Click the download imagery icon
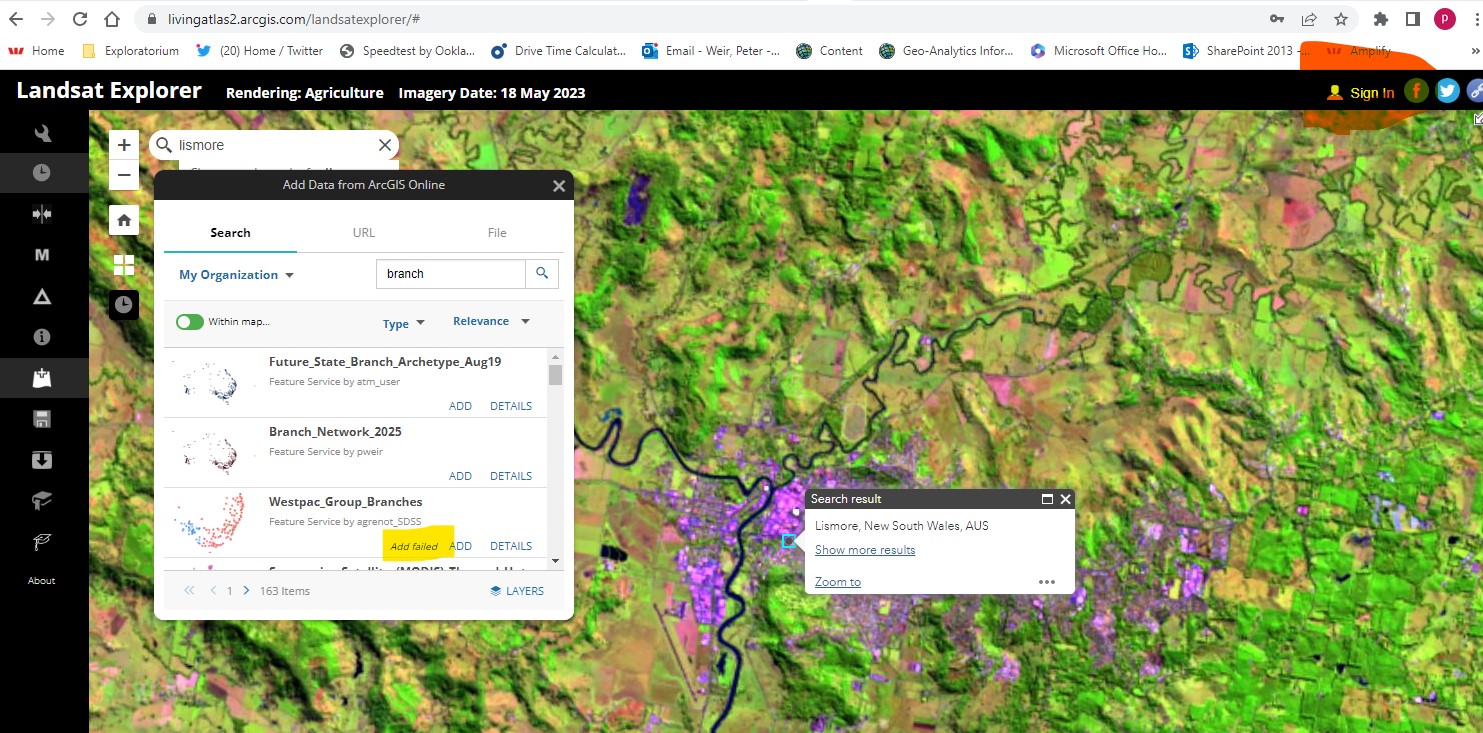This screenshot has width=1483, height=733. pos(41,459)
